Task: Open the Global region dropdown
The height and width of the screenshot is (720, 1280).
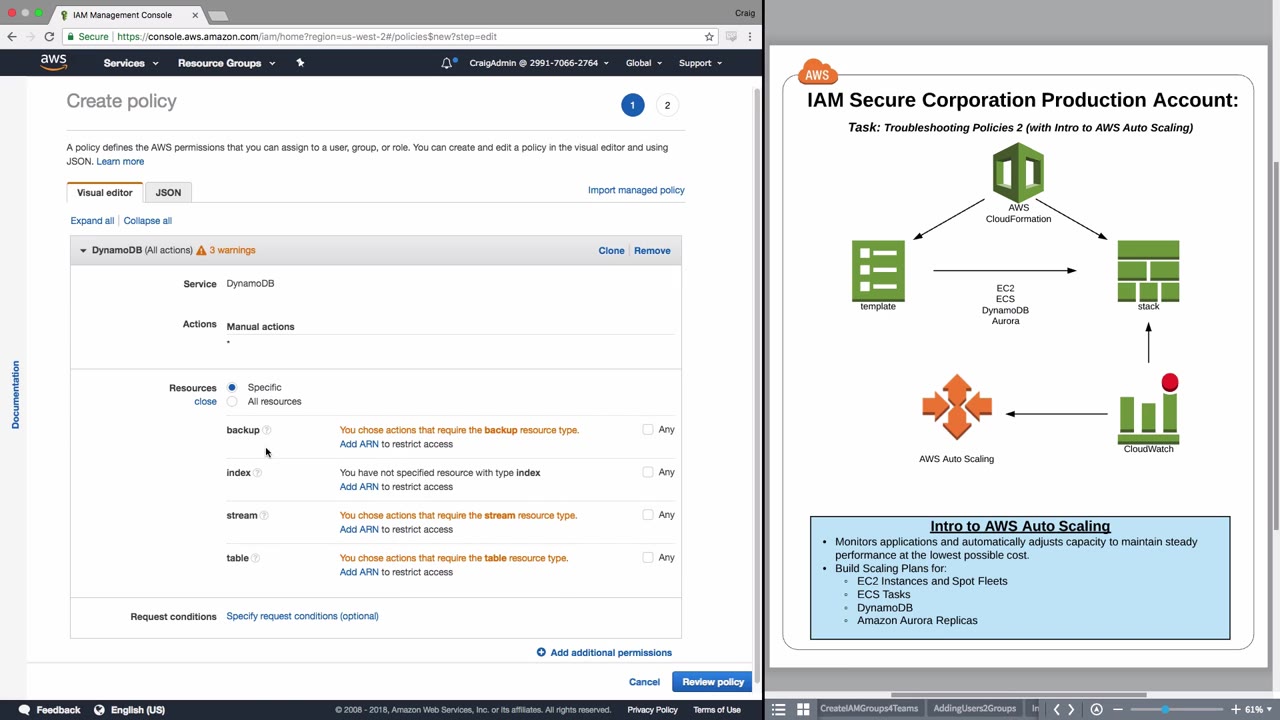Action: 644,63
